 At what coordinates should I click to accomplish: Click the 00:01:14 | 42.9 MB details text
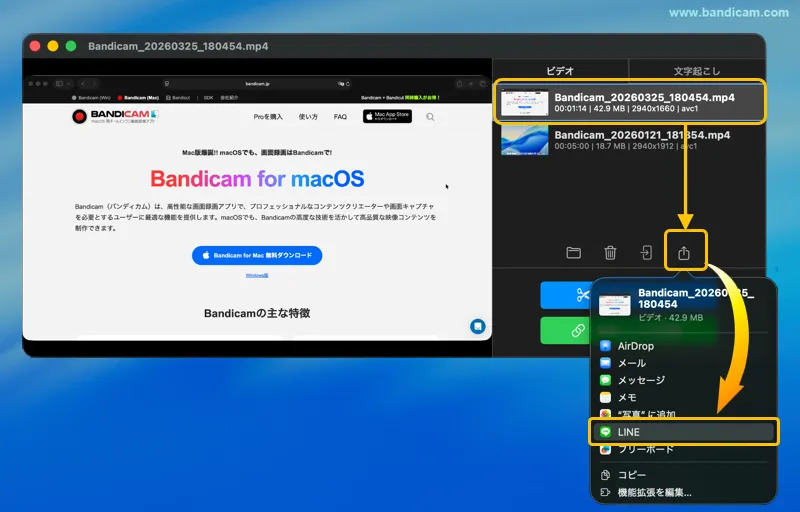(626, 109)
